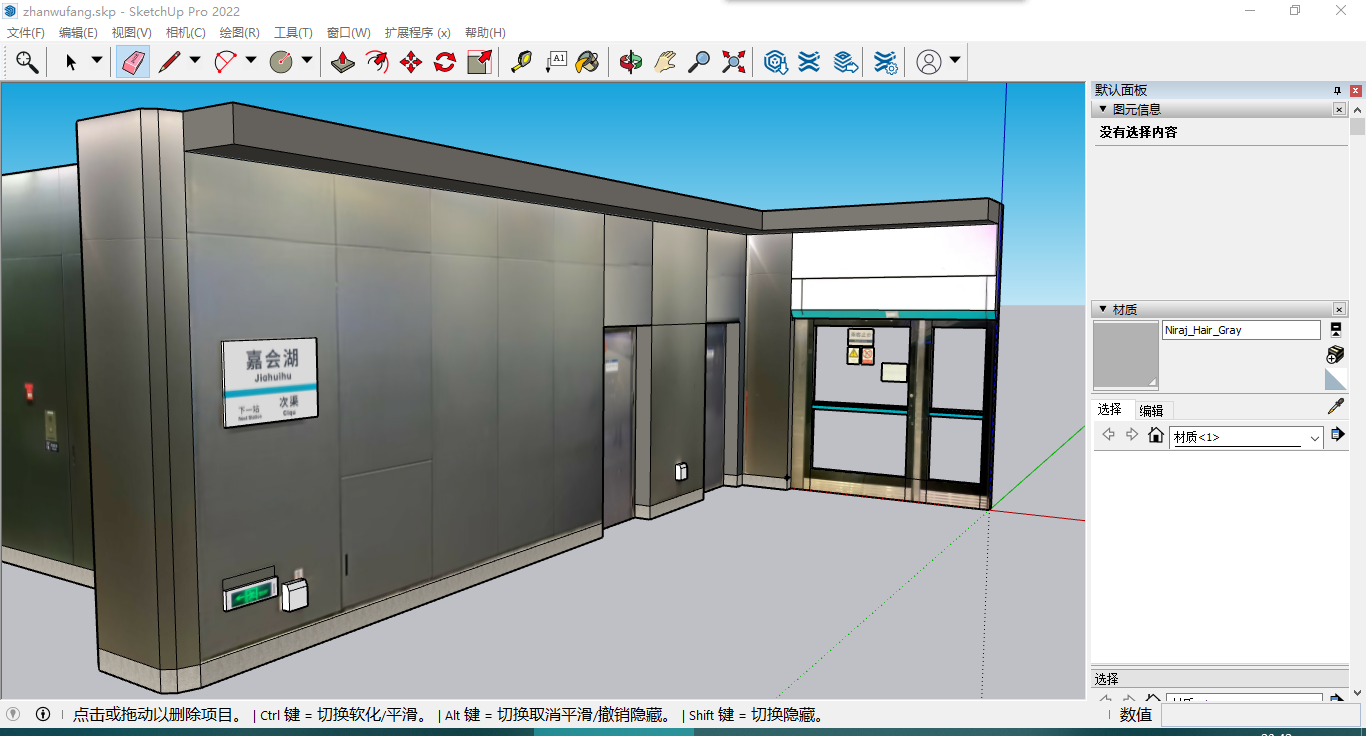
Task: Open the Line tool dropdown arrow
Action: [195, 60]
